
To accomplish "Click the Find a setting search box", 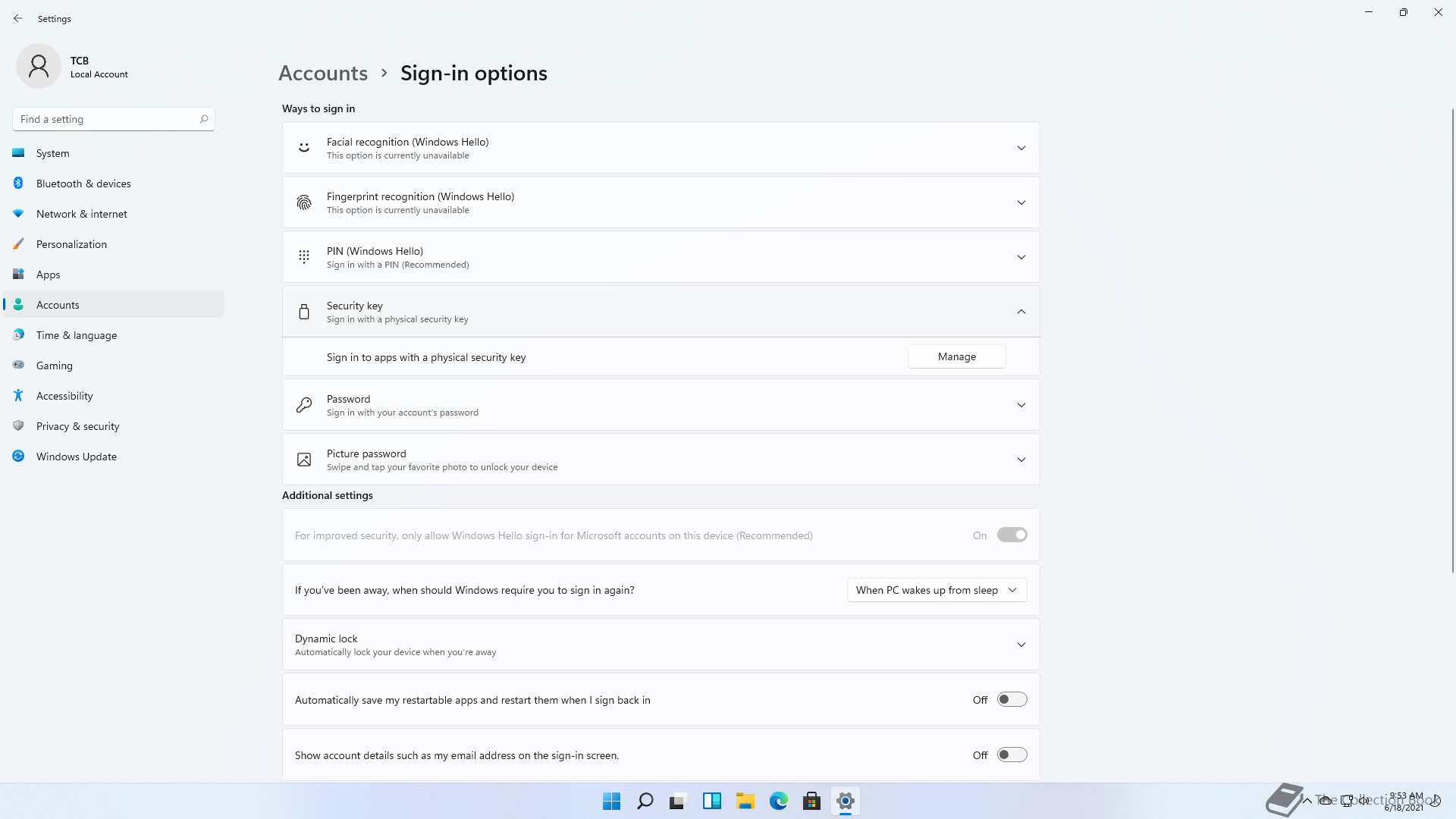I will 114,119.
